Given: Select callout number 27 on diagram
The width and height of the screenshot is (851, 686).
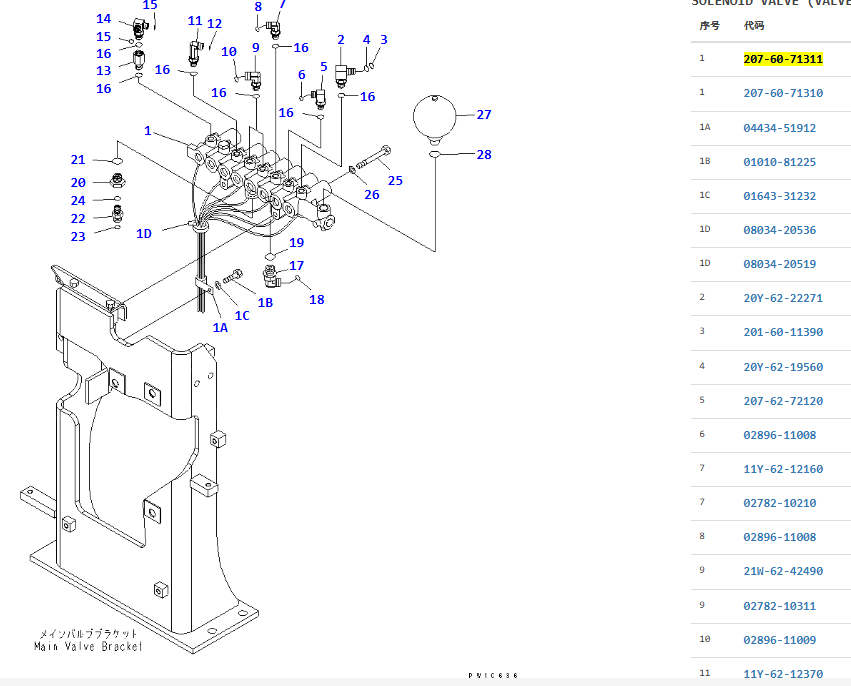Looking at the screenshot, I should [484, 115].
